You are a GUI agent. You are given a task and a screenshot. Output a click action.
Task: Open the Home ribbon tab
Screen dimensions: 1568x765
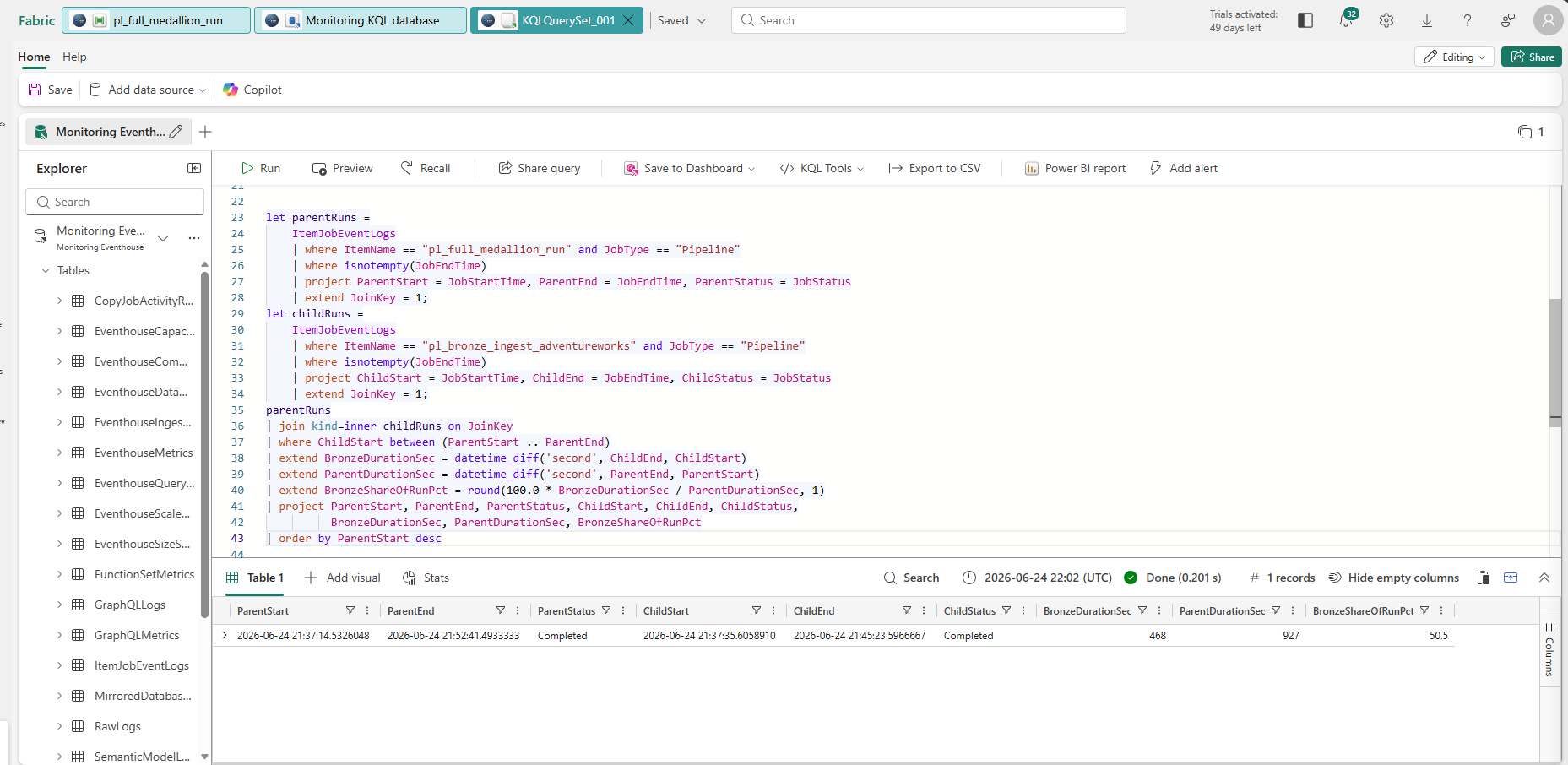coord(34,57)
